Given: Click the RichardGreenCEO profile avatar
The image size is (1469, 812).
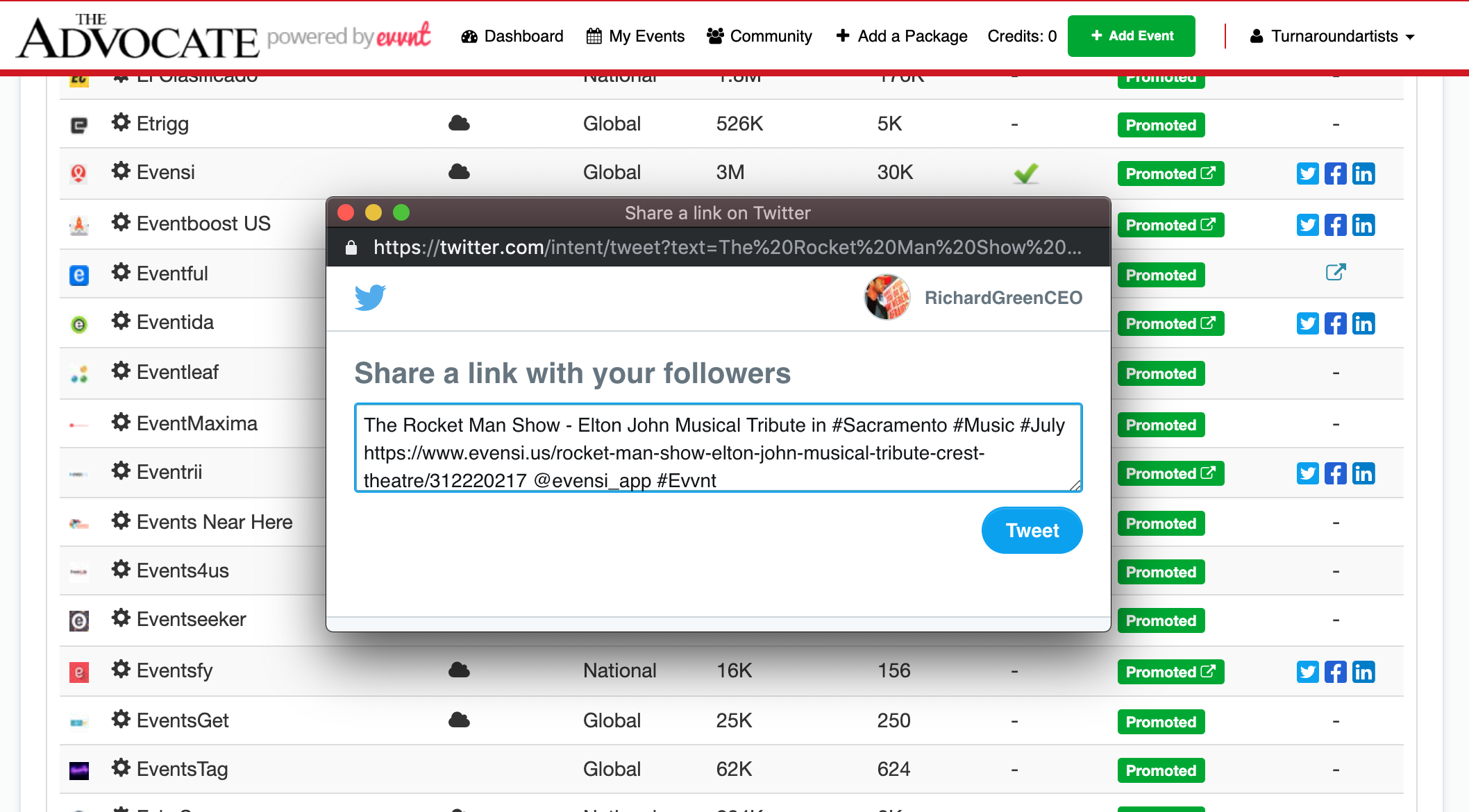Looking at the screenshot, I should pyautogui.click(x=887, y=297).
